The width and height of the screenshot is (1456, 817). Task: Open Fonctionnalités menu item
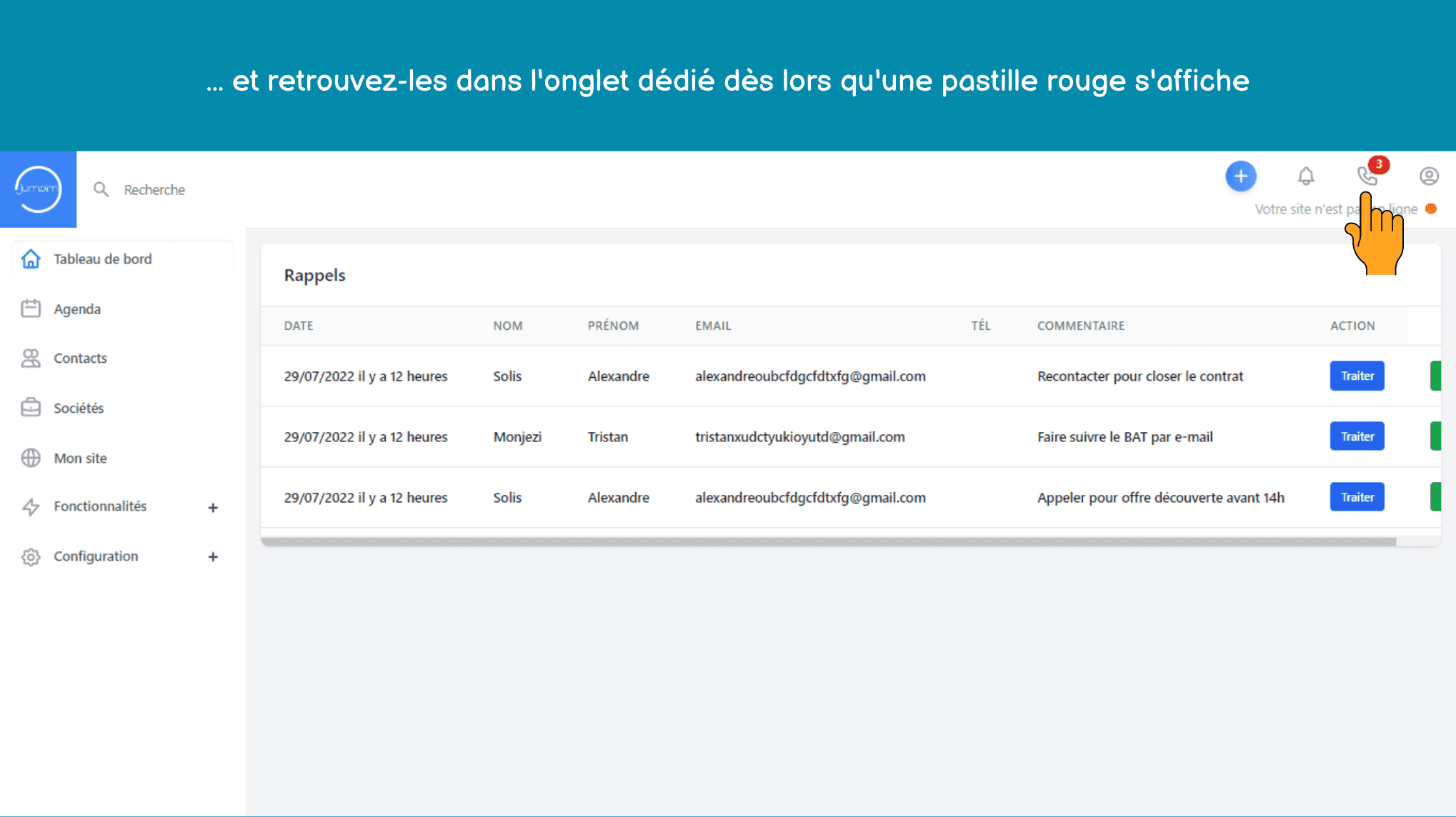click(x=100, y=506)
